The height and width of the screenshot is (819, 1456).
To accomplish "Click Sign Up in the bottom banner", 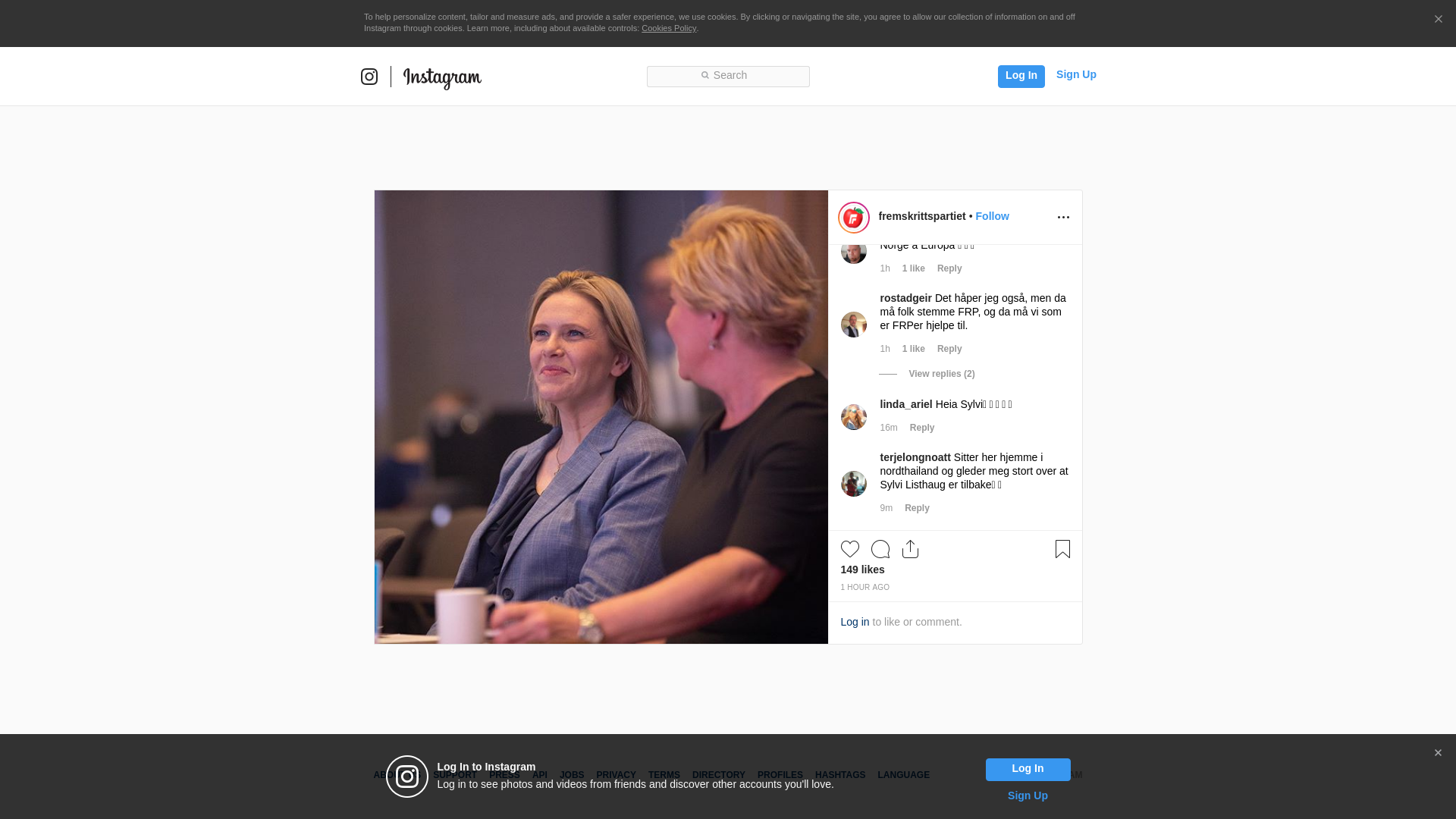I will coord(1028,795).
